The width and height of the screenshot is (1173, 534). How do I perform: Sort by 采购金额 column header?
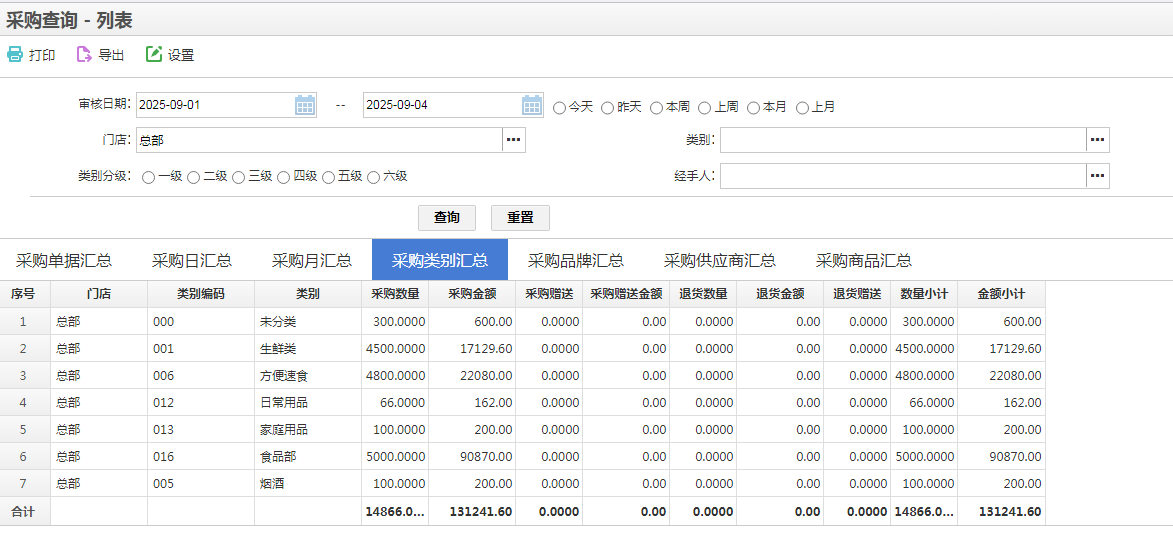click(473, 294)
